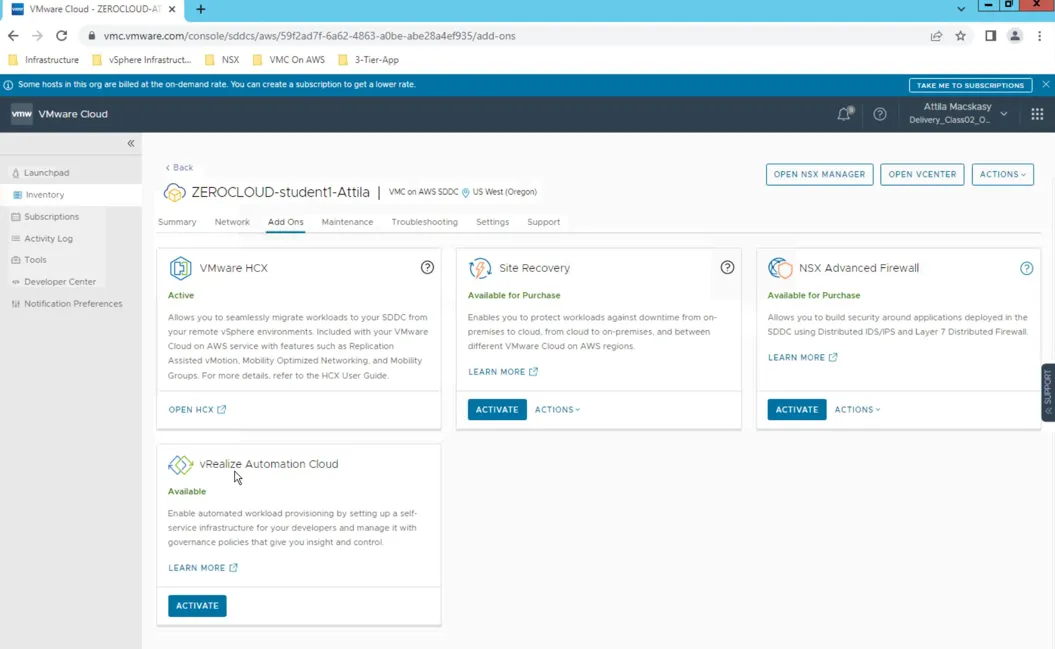1055x649 pixels.
Task: Open the vertical SUPPORT side tab
Action: pyautogui.click(x=1048, y=393)
